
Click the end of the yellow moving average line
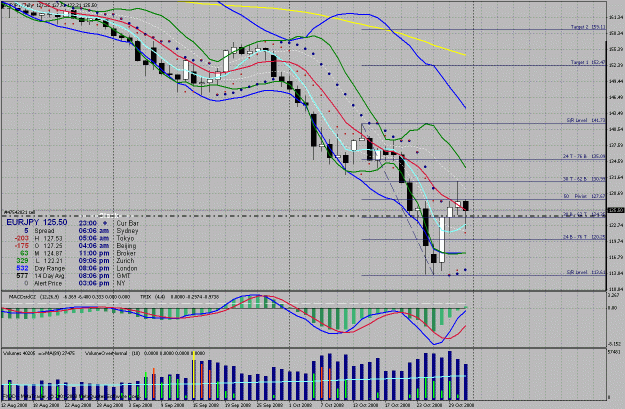pos(465,55)
